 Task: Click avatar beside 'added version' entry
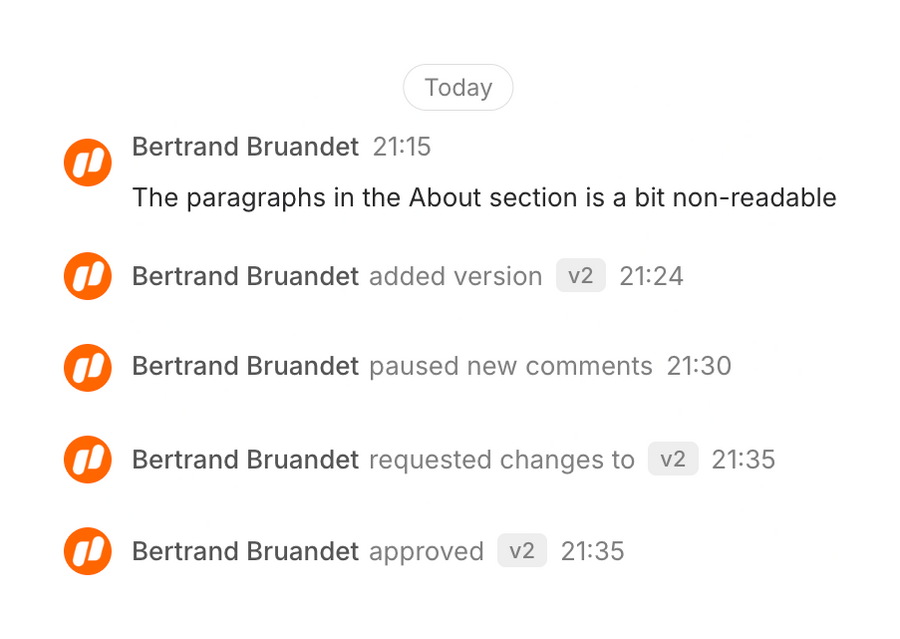pos(88,276)
